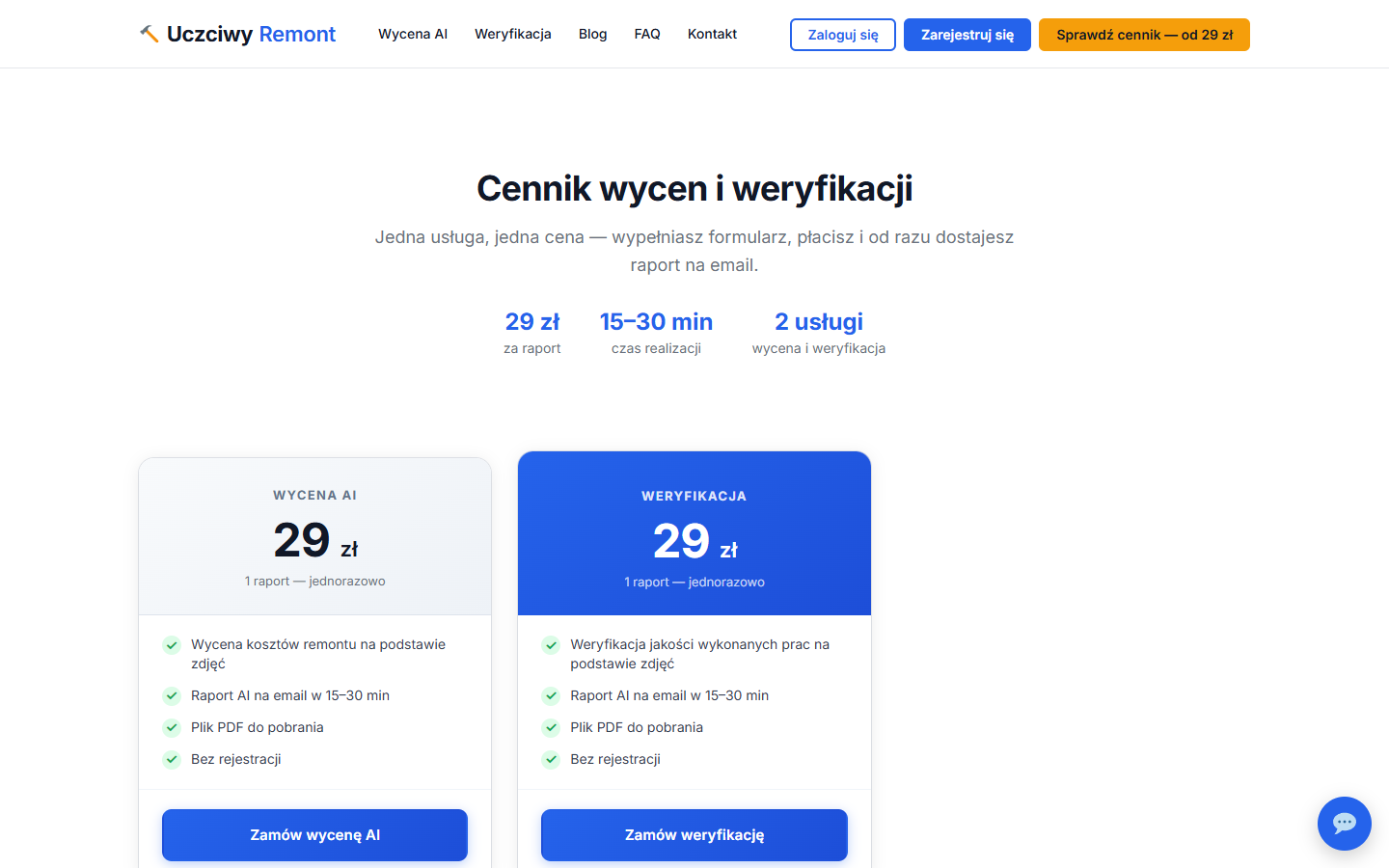Click 'Sprawdź cennik — od 29 zł' button

(1144, 35)
